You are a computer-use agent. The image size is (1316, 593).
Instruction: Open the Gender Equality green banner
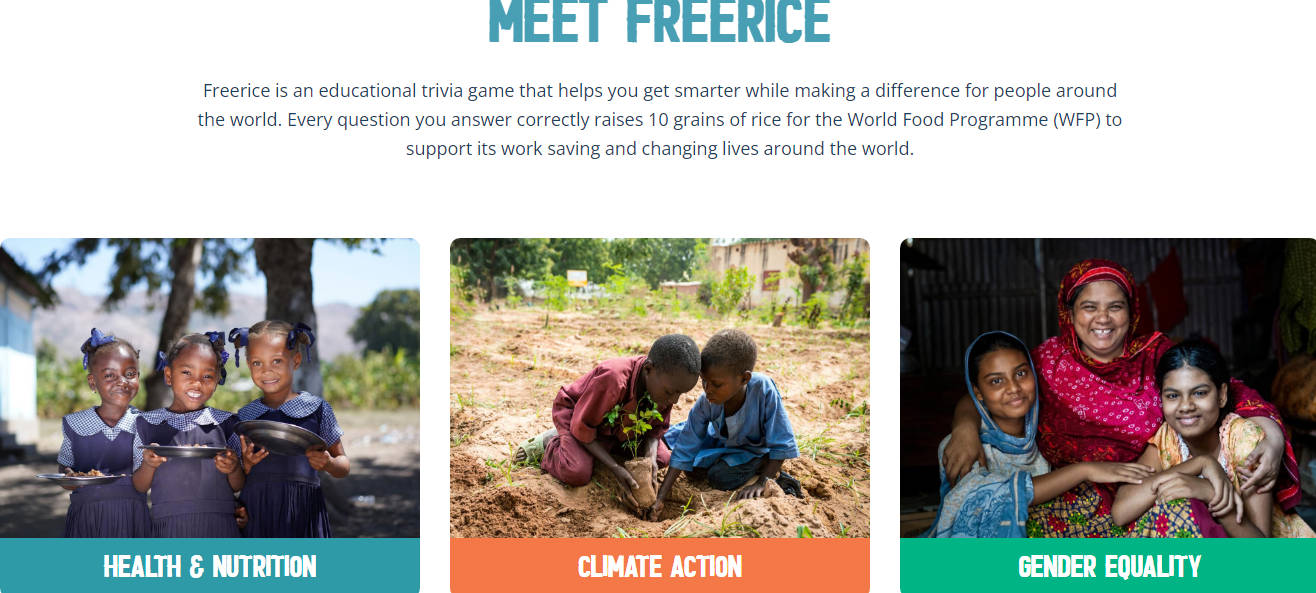[1108, 566]
